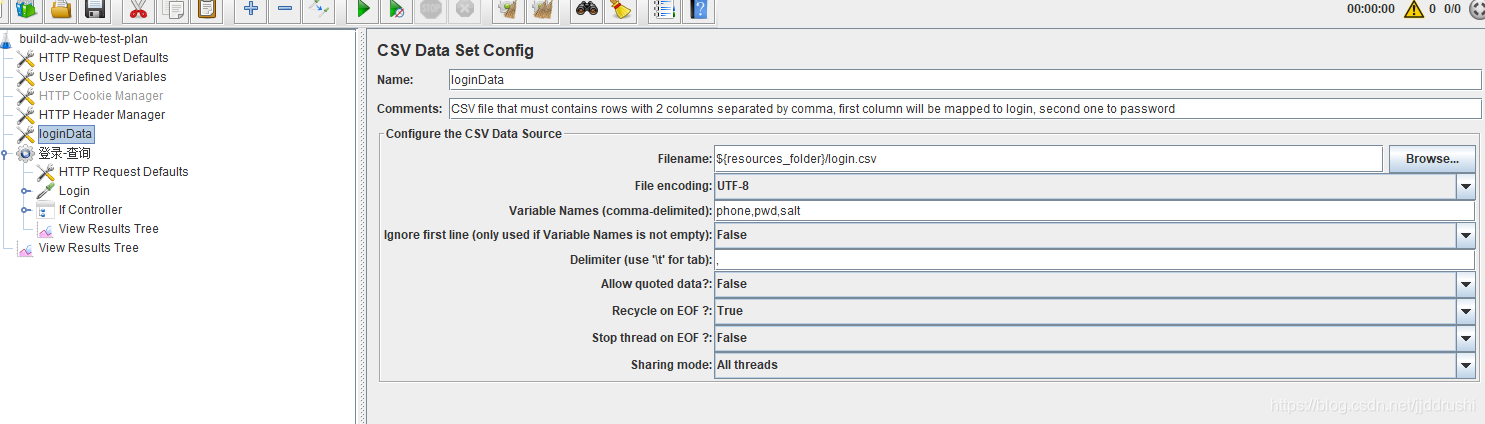Screen dimensions: 1485x424
Task: Click the greyed STOP test icon
Action: coord(431,10)
